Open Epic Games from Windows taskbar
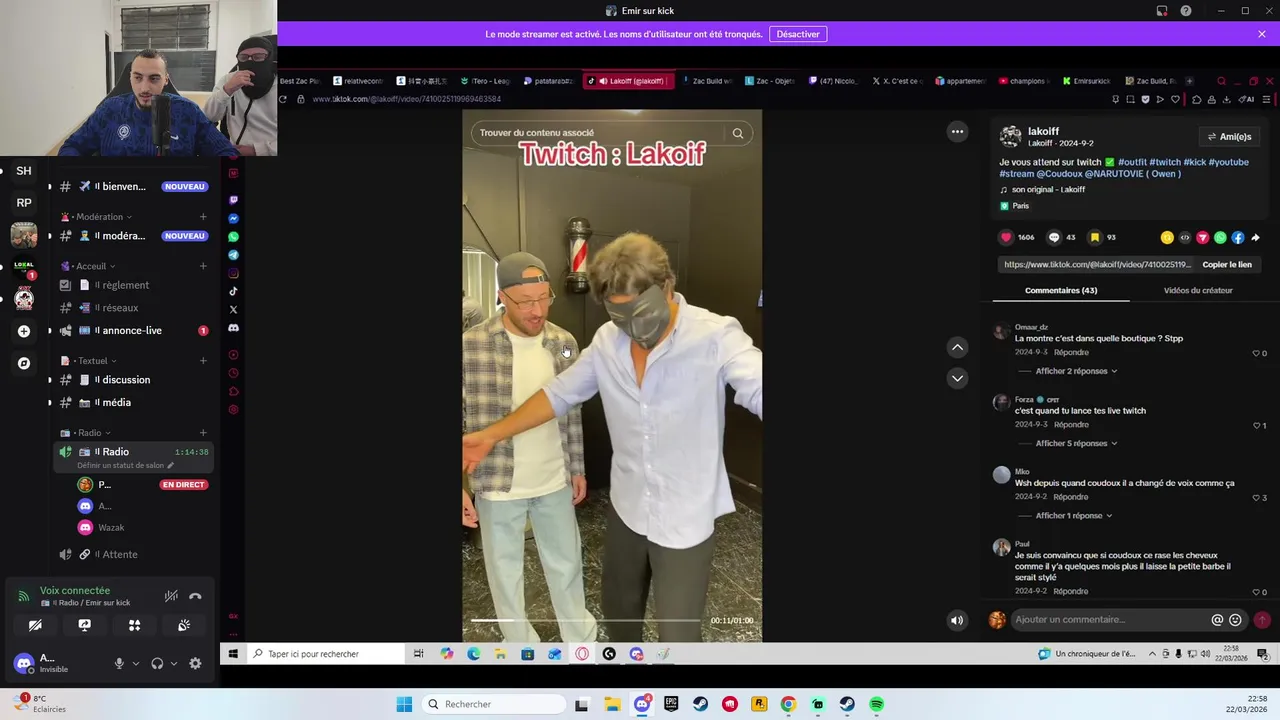This screenshot has height=720, width=1280. click(x=671, y=704)
